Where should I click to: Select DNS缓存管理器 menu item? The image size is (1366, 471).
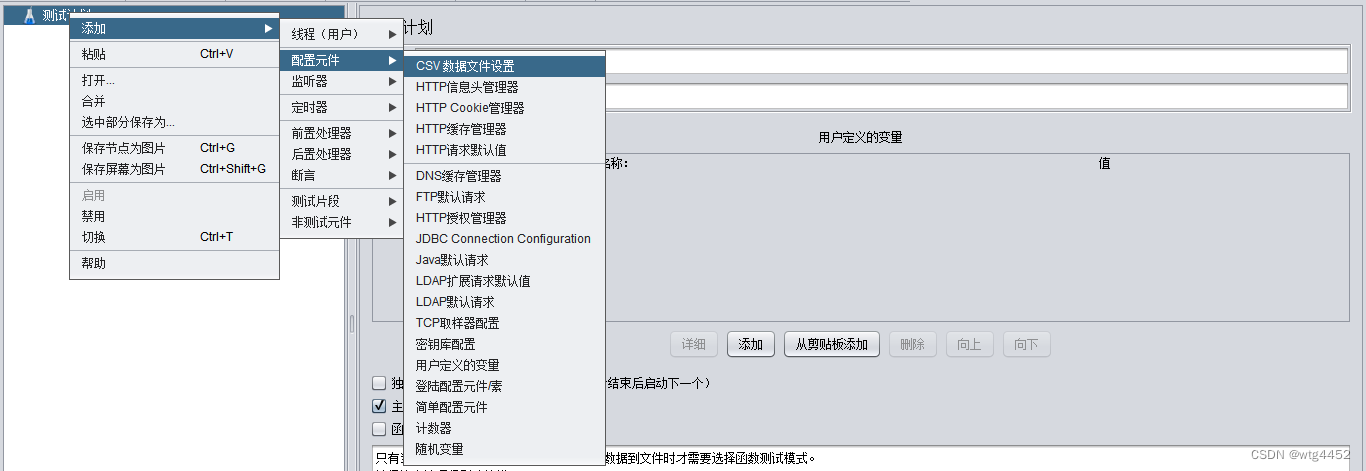(505, 176)
